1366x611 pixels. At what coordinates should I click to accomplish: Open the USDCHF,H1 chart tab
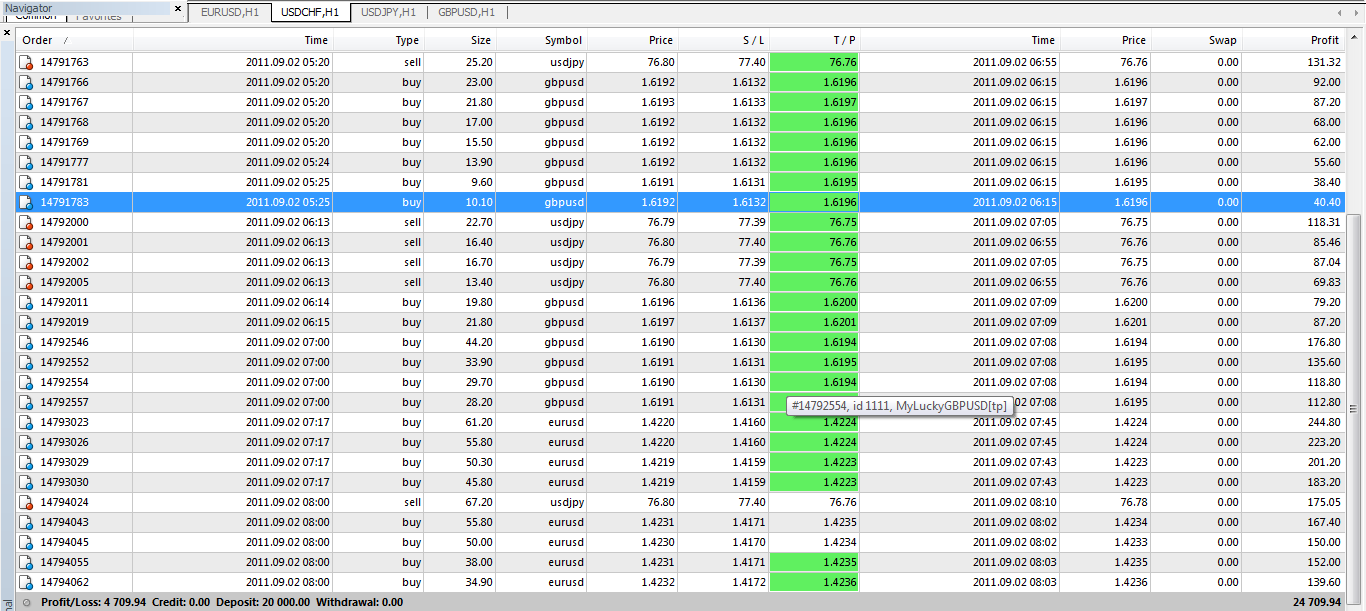click(310, 13)
